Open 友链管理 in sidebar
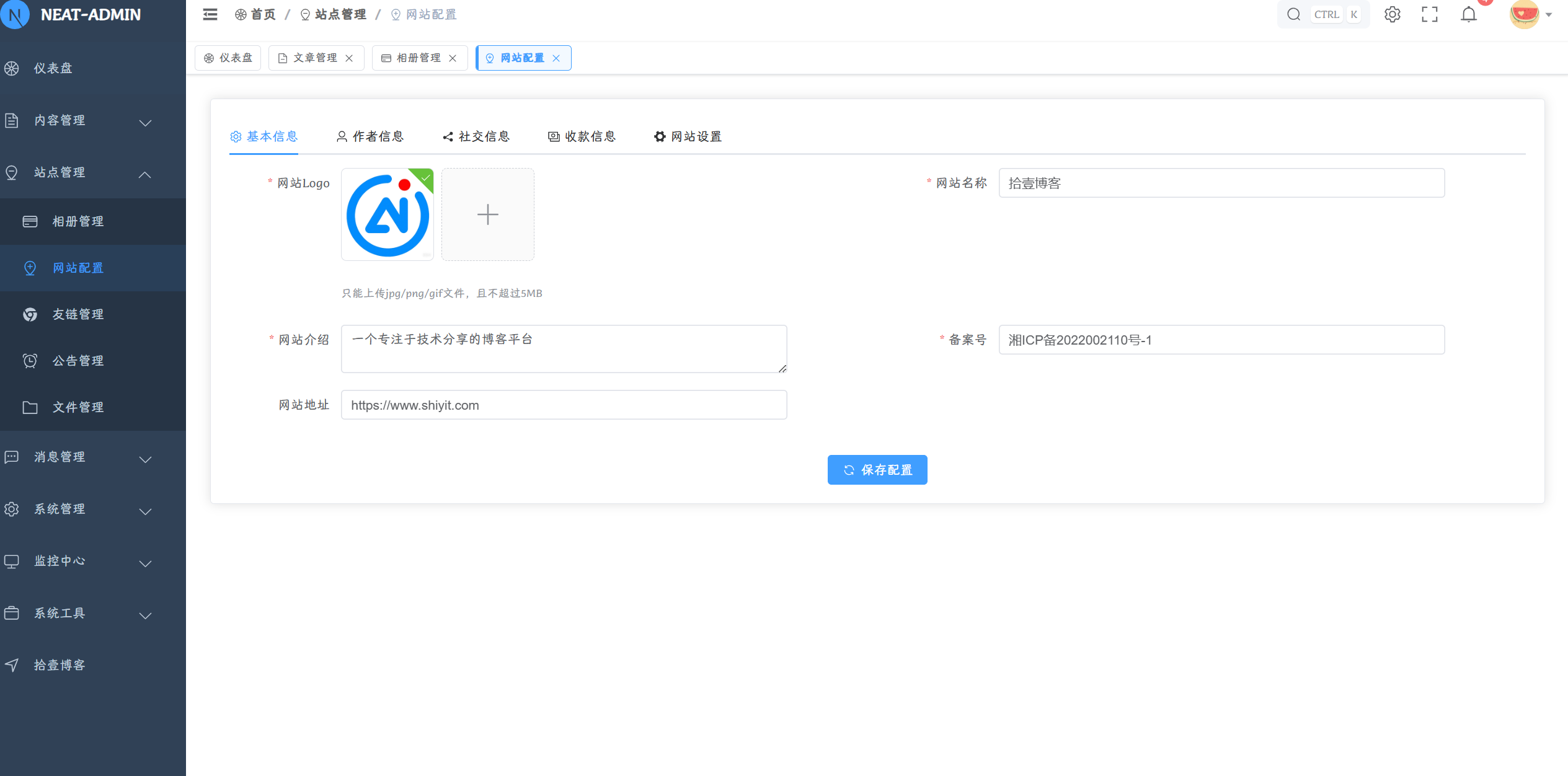Viewport: 1568px width, 776px height. click(x=78, y=314)
